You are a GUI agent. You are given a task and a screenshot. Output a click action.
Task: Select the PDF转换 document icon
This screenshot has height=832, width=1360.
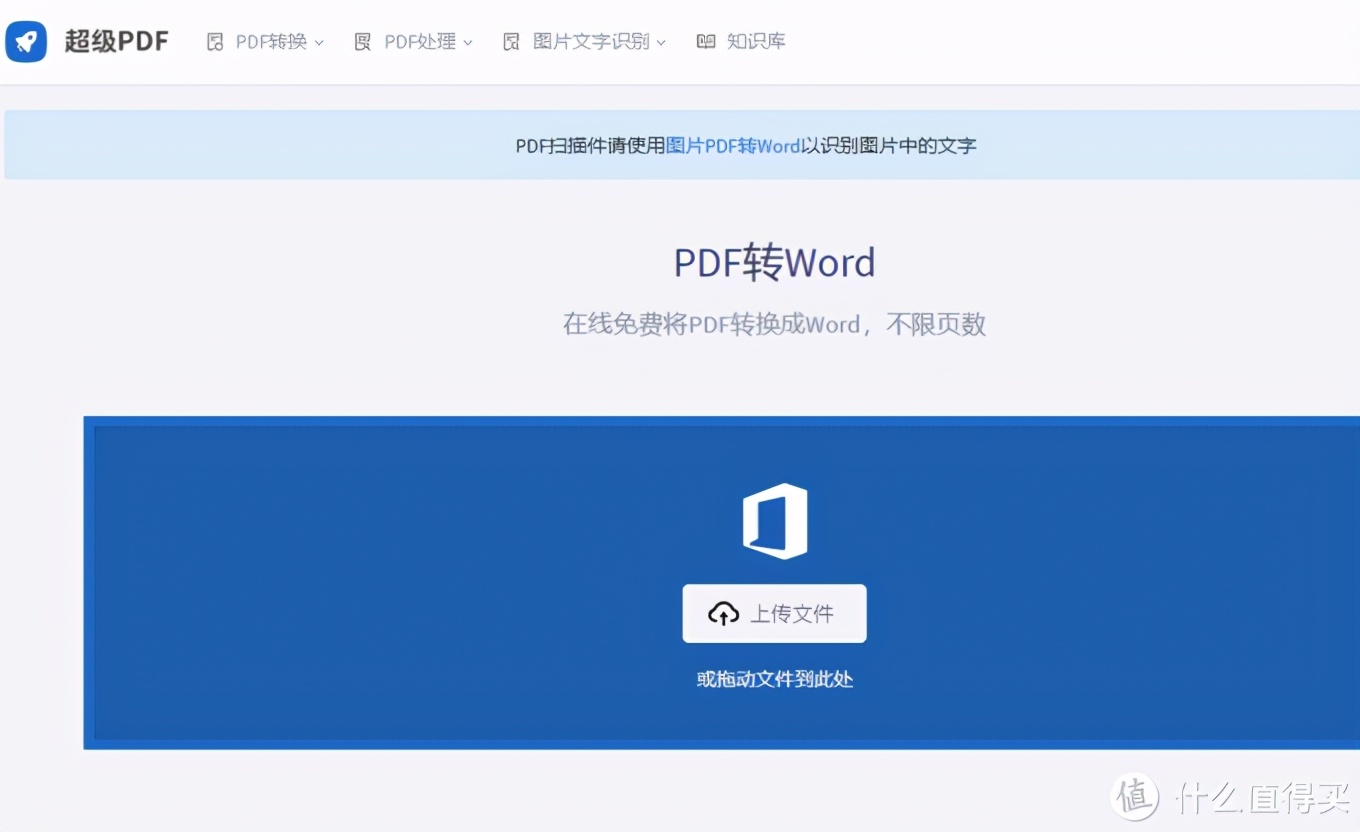tap(215, 41)
